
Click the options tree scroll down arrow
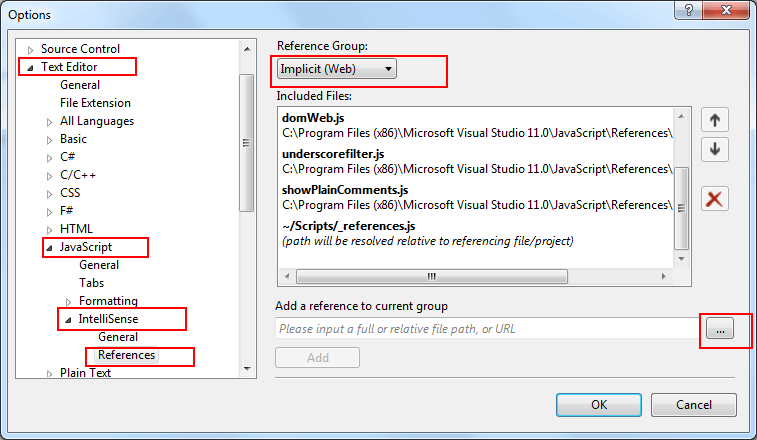click(x=247, y=369)
